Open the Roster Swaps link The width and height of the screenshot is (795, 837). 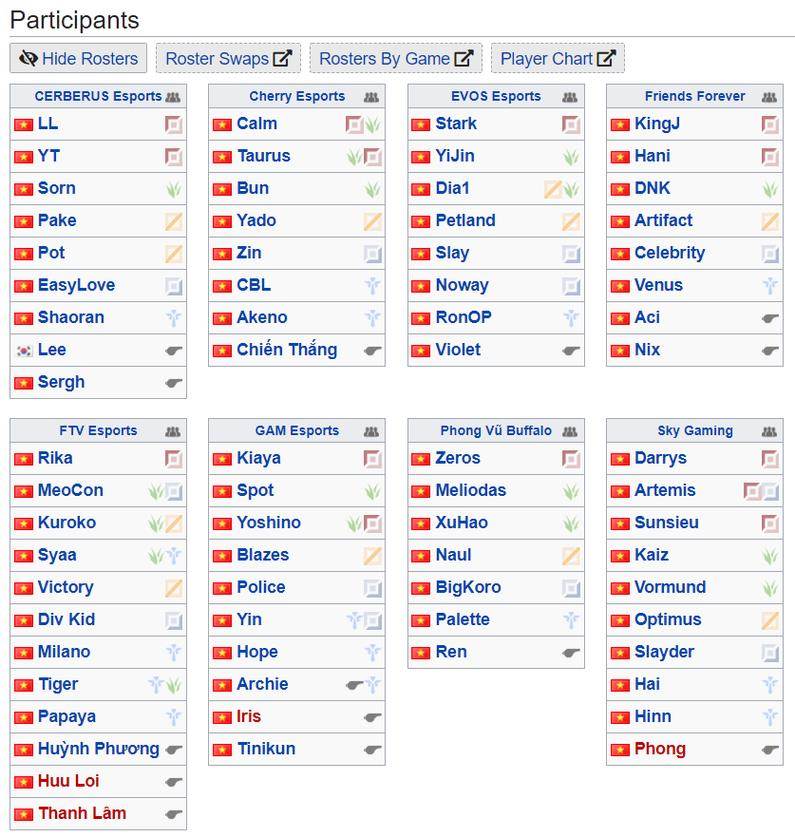click(228, 58)
